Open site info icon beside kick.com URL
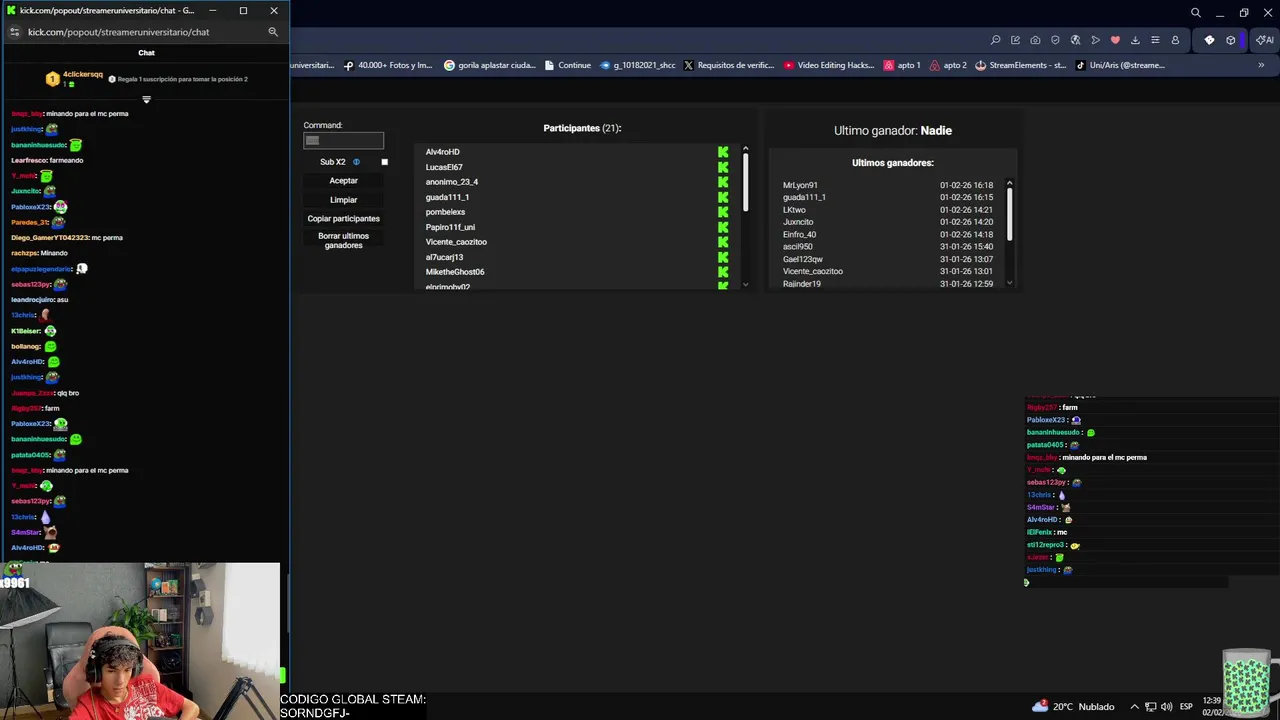Screen dimensions: 1280x720 [14, 32]
